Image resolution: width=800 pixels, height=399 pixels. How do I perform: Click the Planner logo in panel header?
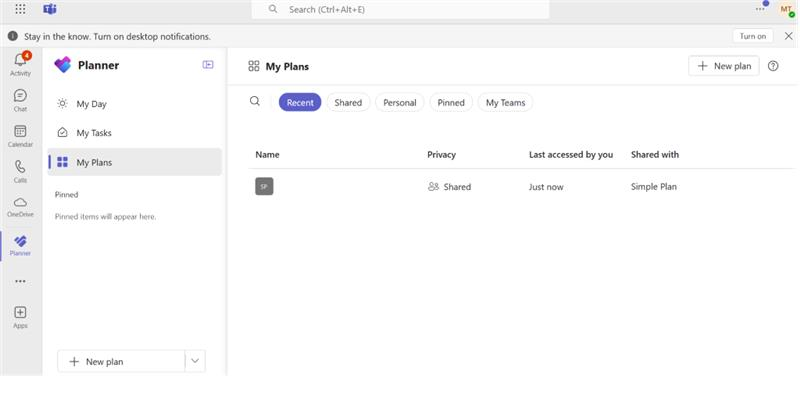coord(63,65)
